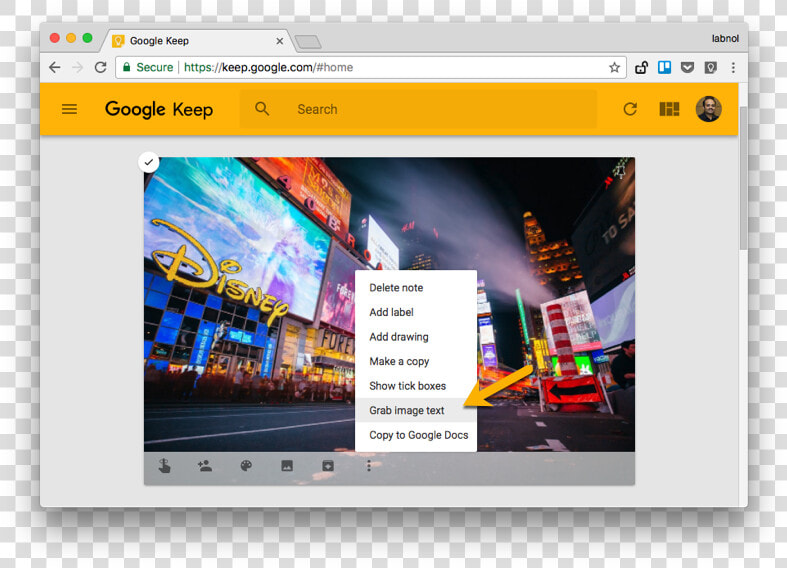The image size is (787, 568).
Task: Go back with browser back arrow
Action: [55, 67]
